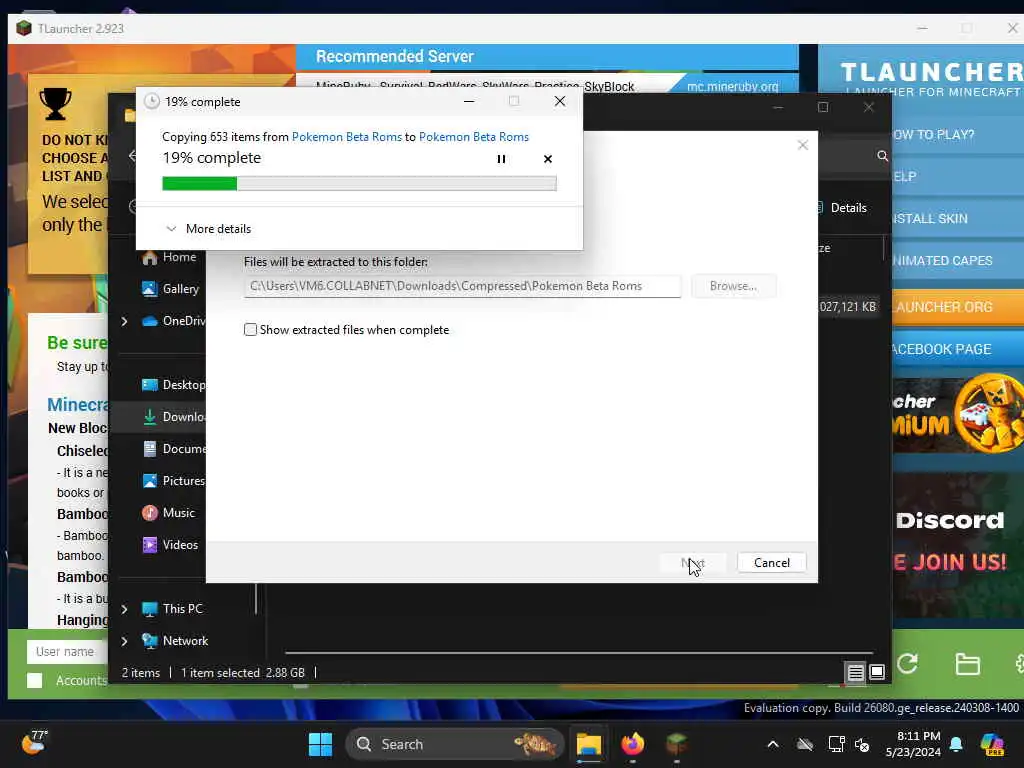This screenshot has width=1024, height=768.
Task: Switch Explorer to details list view
Action: click(x=856, y=672)
